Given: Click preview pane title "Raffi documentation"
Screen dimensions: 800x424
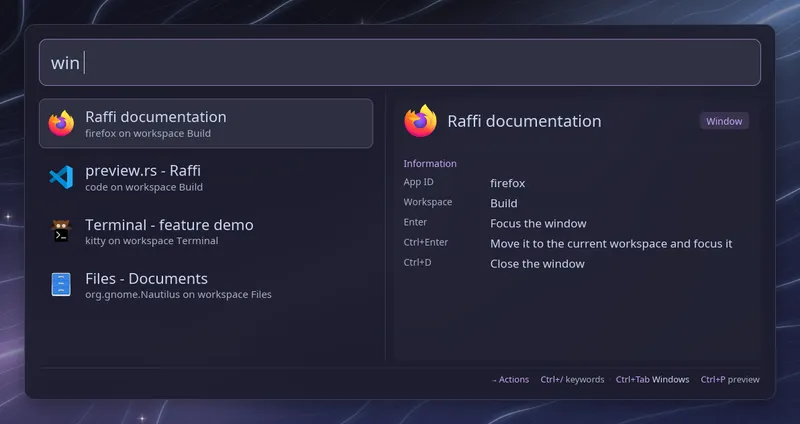Looking at the screenshot, I should click(524, 121).
